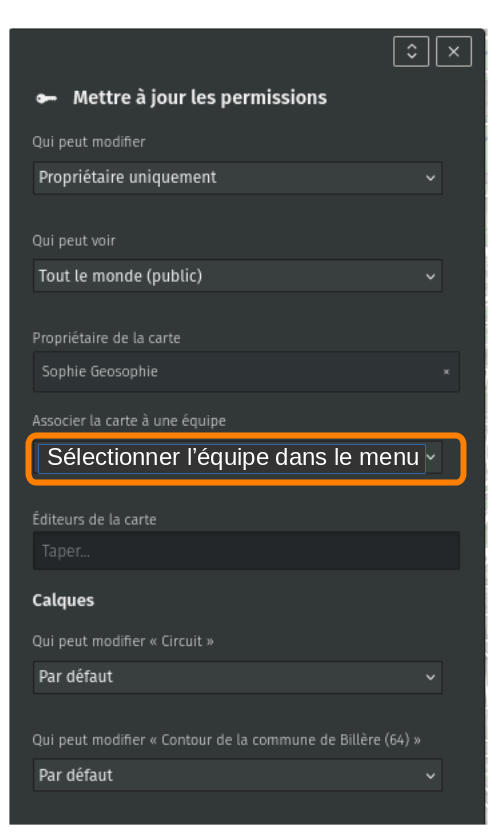Click the Contour de la commune de Billère label
This screenshot has height=832, width=491.
[x=227, y=740]
